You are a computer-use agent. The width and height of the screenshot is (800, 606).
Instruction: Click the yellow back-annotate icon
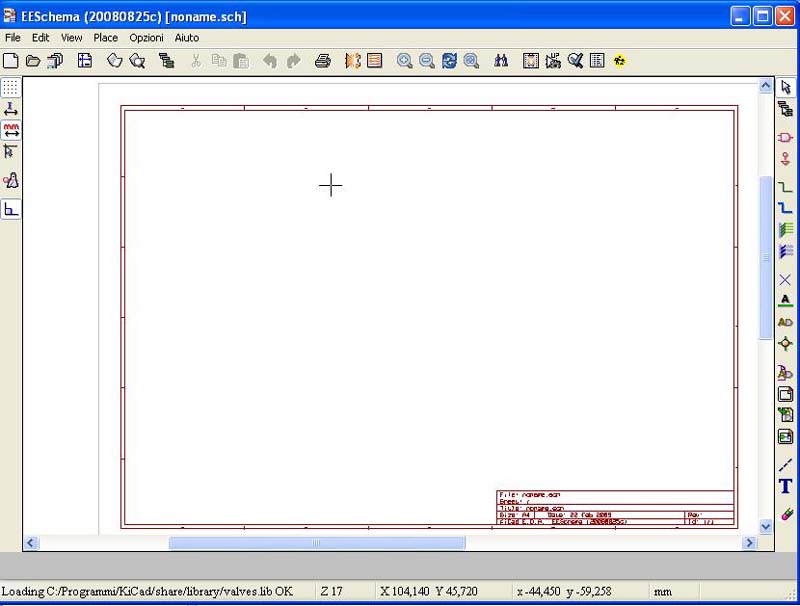click(x=620, y=61)
